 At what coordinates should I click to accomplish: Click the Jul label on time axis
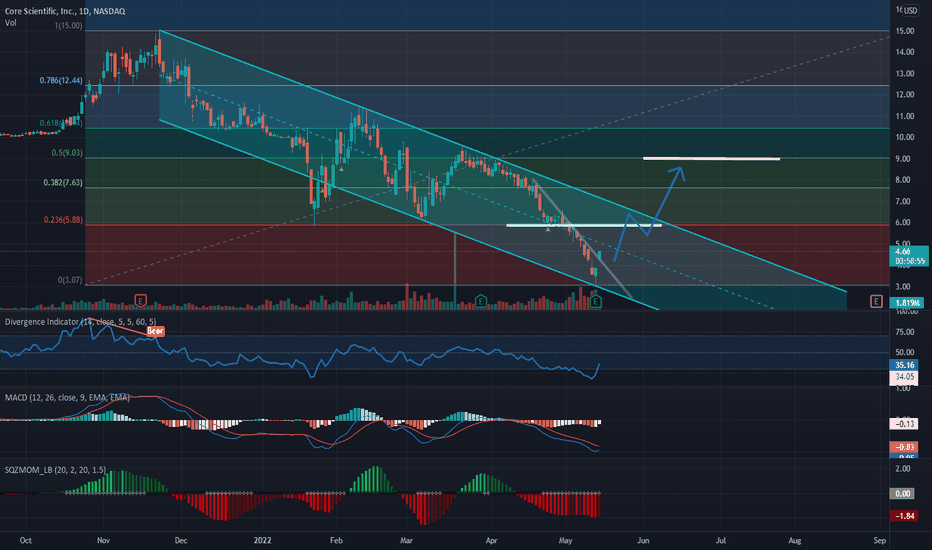coord(720,540)
